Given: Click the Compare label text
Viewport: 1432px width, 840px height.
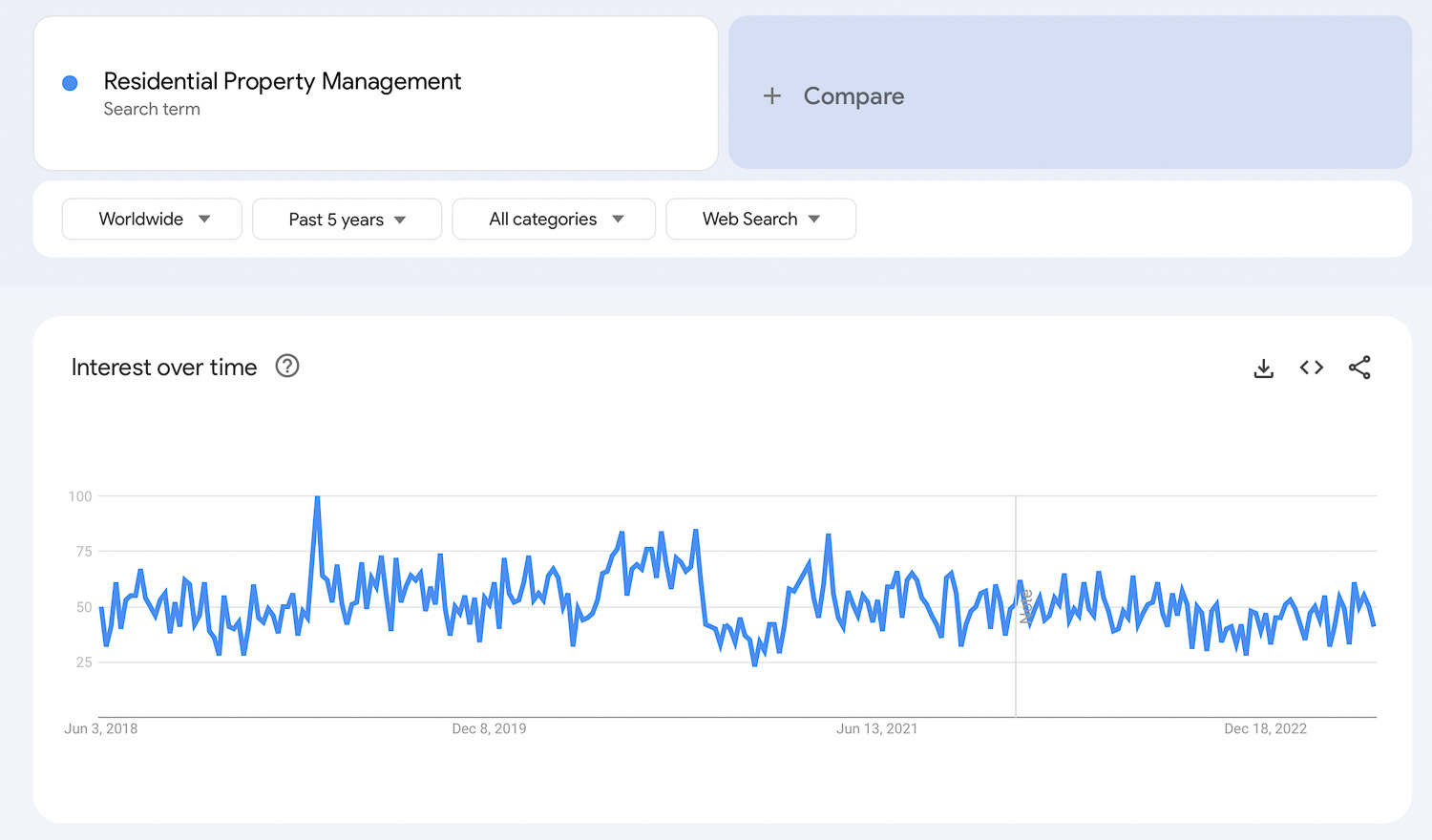Looking at the screenshot, I should click(853, 96).
